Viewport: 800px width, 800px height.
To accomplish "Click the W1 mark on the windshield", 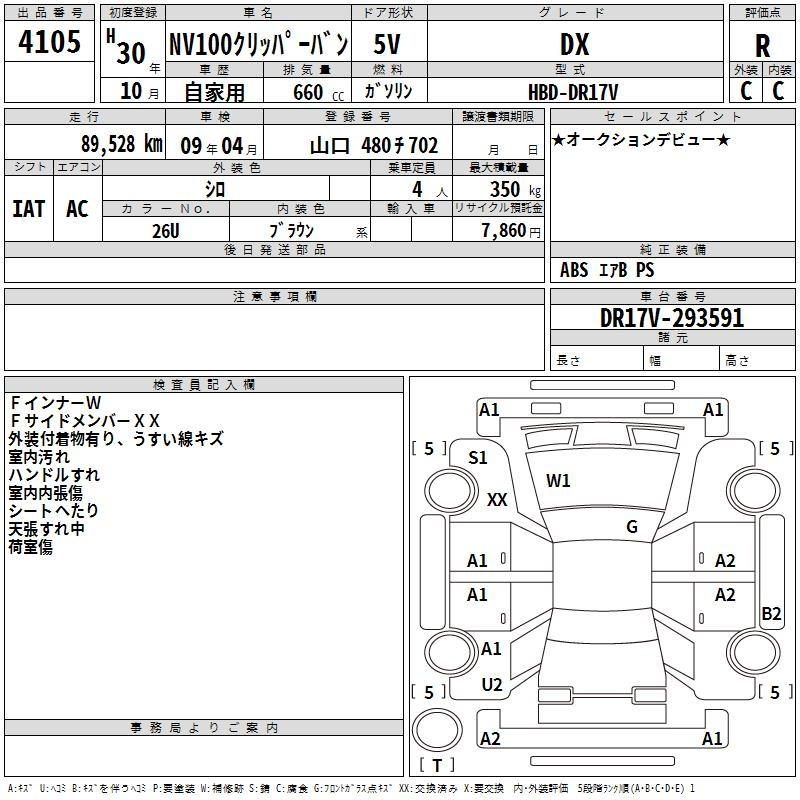I will pyautogui.click(x=558, y=481).
